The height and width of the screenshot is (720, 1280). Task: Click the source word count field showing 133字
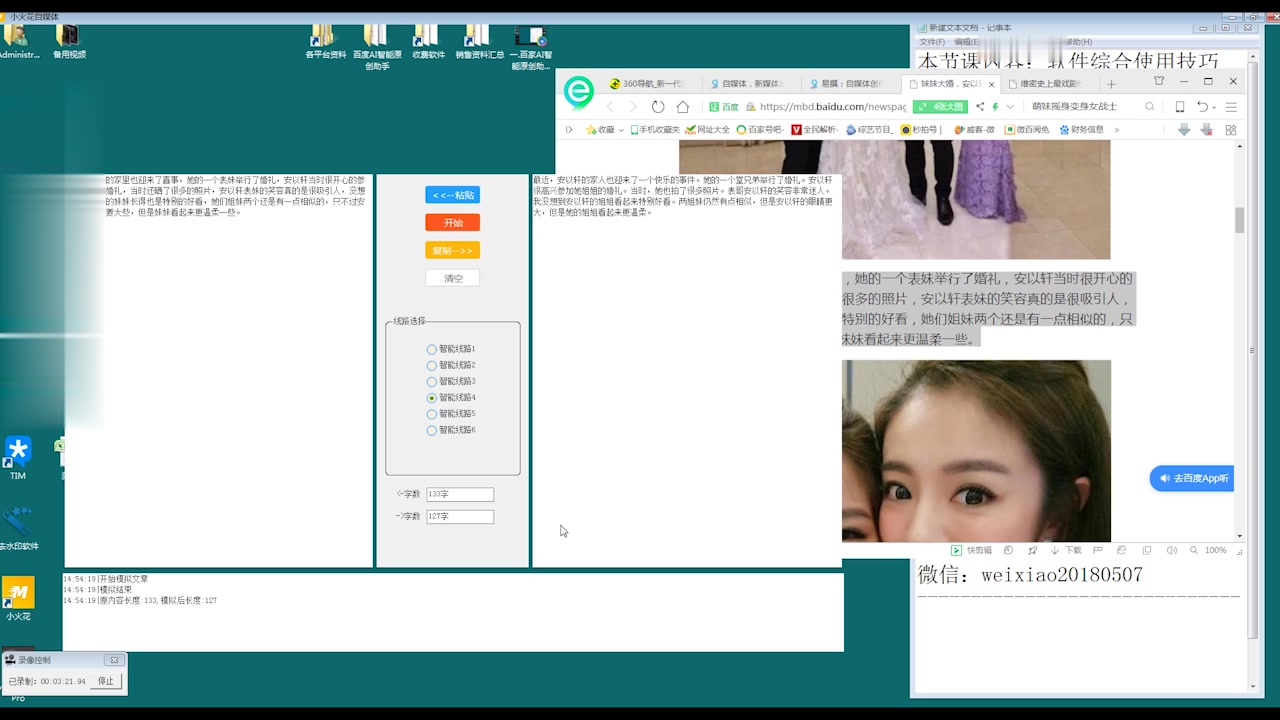pos(460,494)
